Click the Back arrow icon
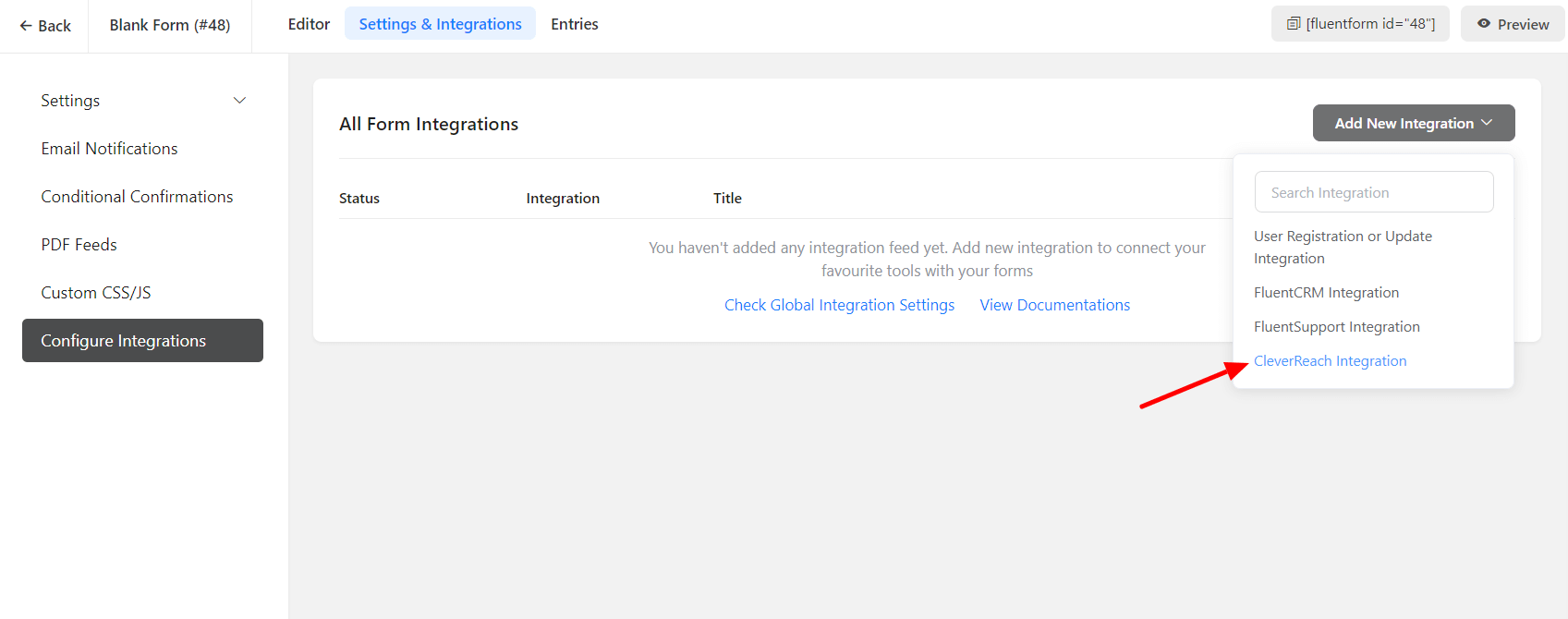This screenshot has height=619, width=1568. pyautogui.click(x=26, y=26)
